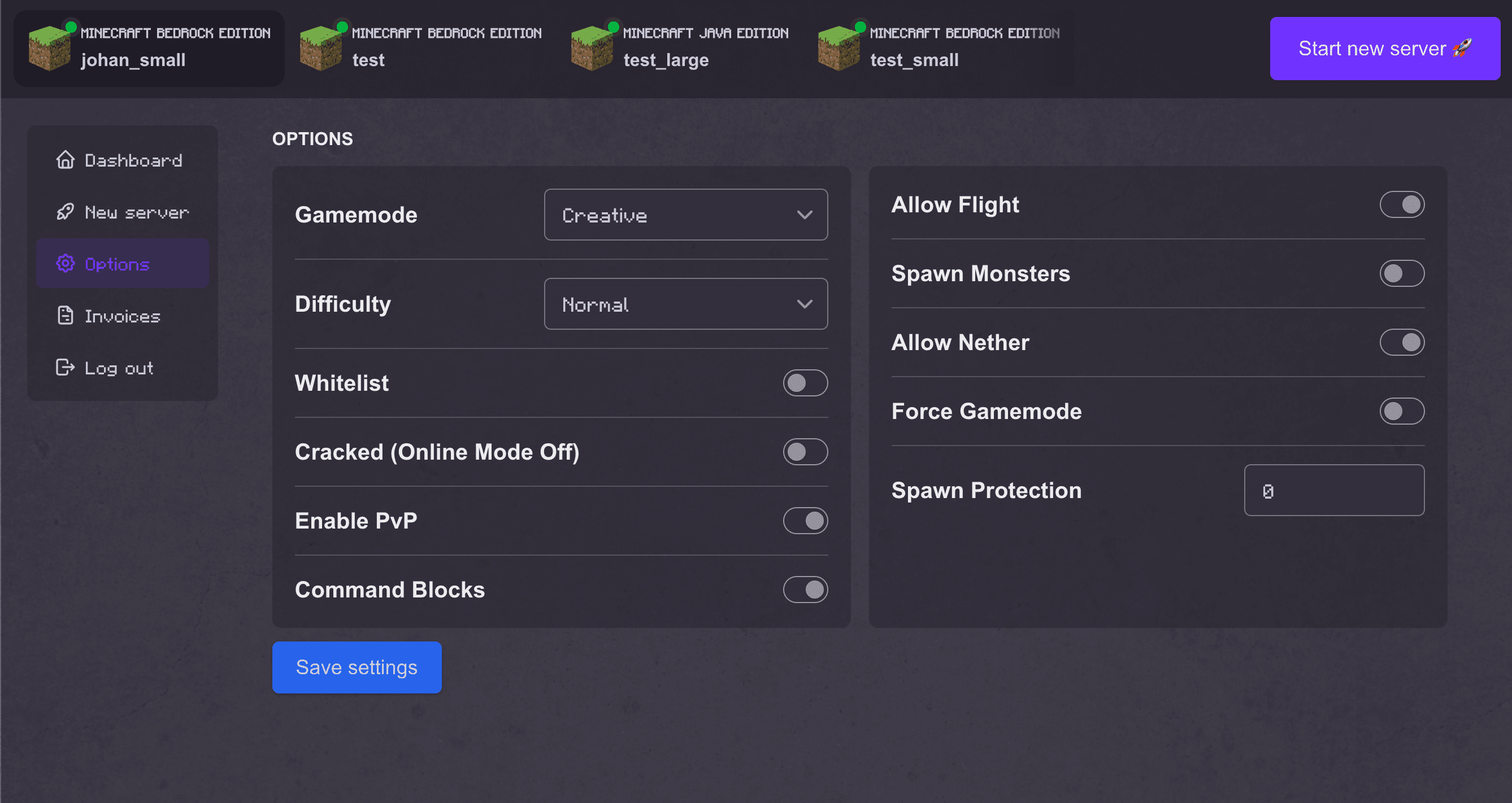1512x803 pixels.
Task: Click the New server rocket icon
Action: coord(65,212)
